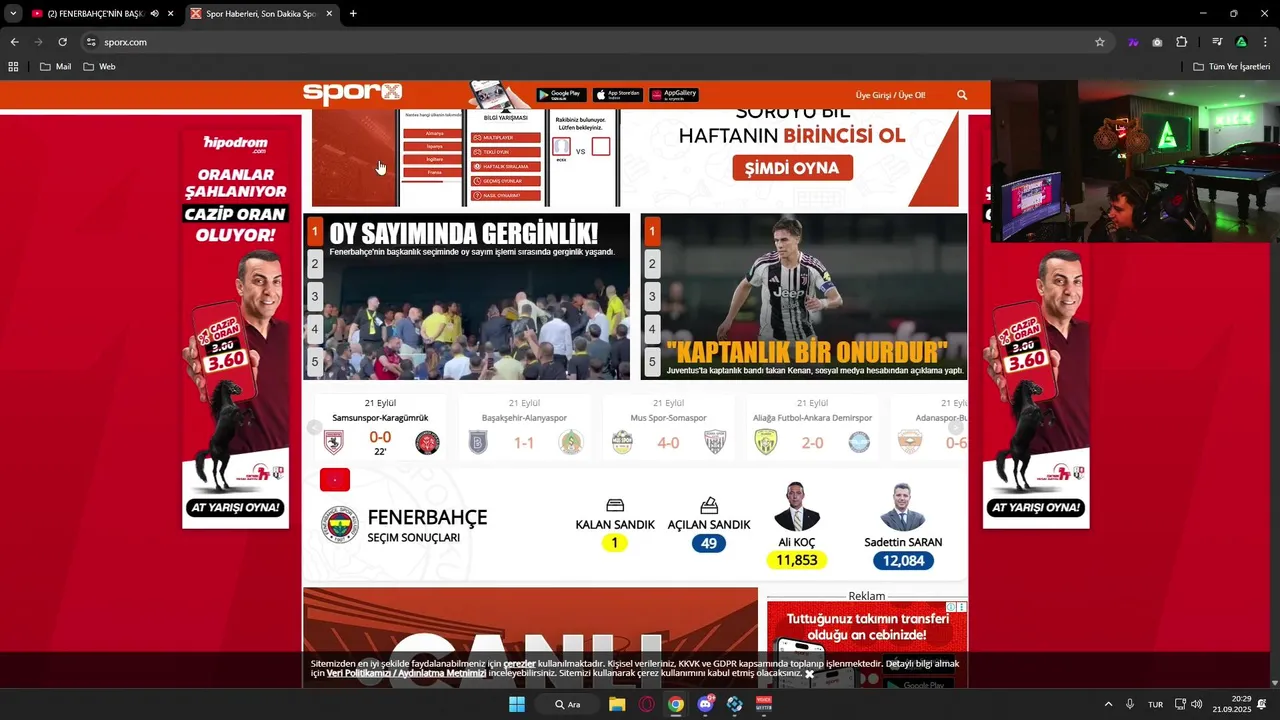
Task: Open the 7TV extension icon
Action: point(1133,42)
